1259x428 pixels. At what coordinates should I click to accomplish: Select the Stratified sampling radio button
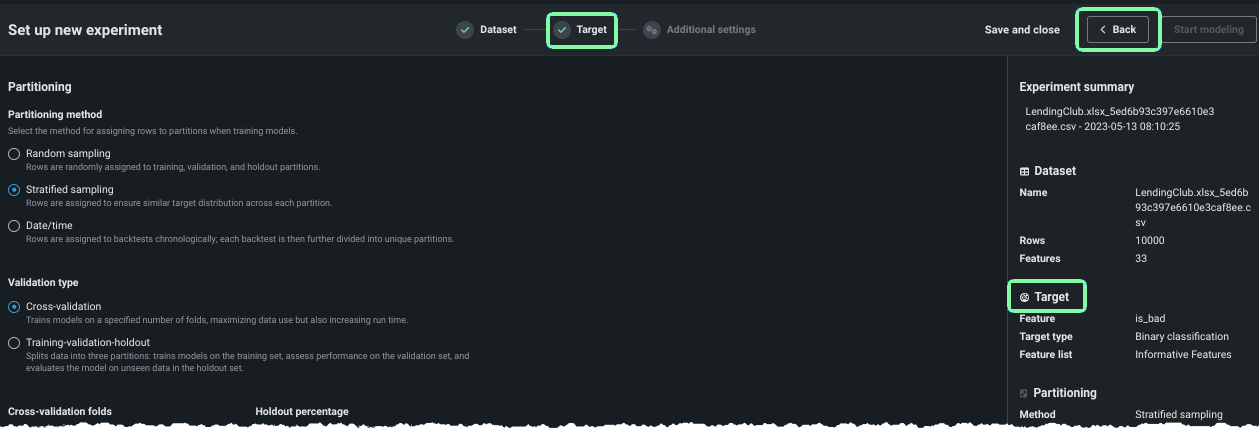click(14, 190)
